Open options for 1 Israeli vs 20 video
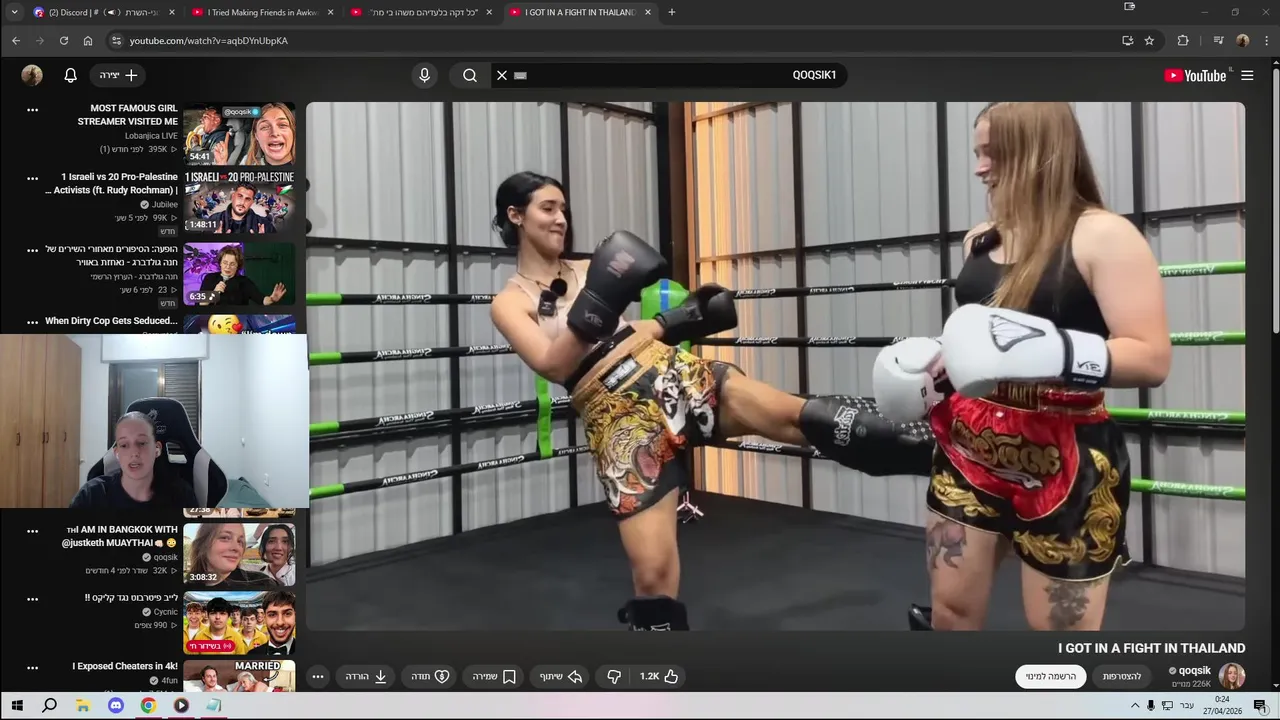 click(32, 179)
